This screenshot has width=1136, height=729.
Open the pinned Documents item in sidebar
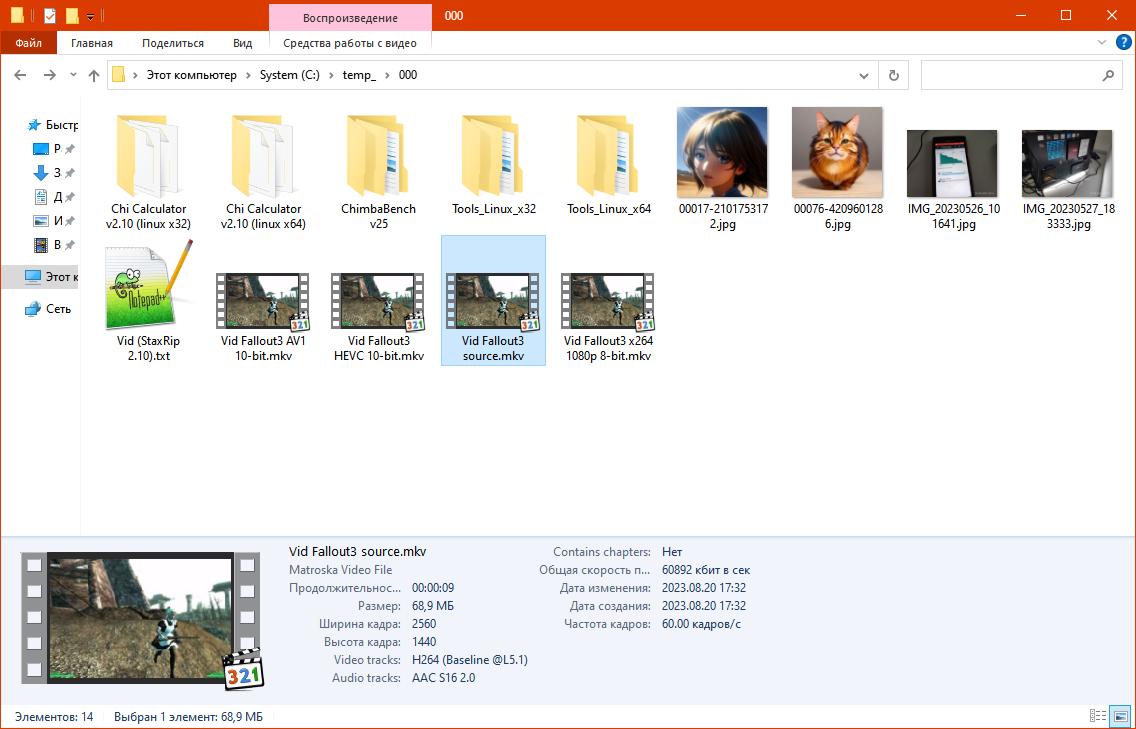pos(53,196)
